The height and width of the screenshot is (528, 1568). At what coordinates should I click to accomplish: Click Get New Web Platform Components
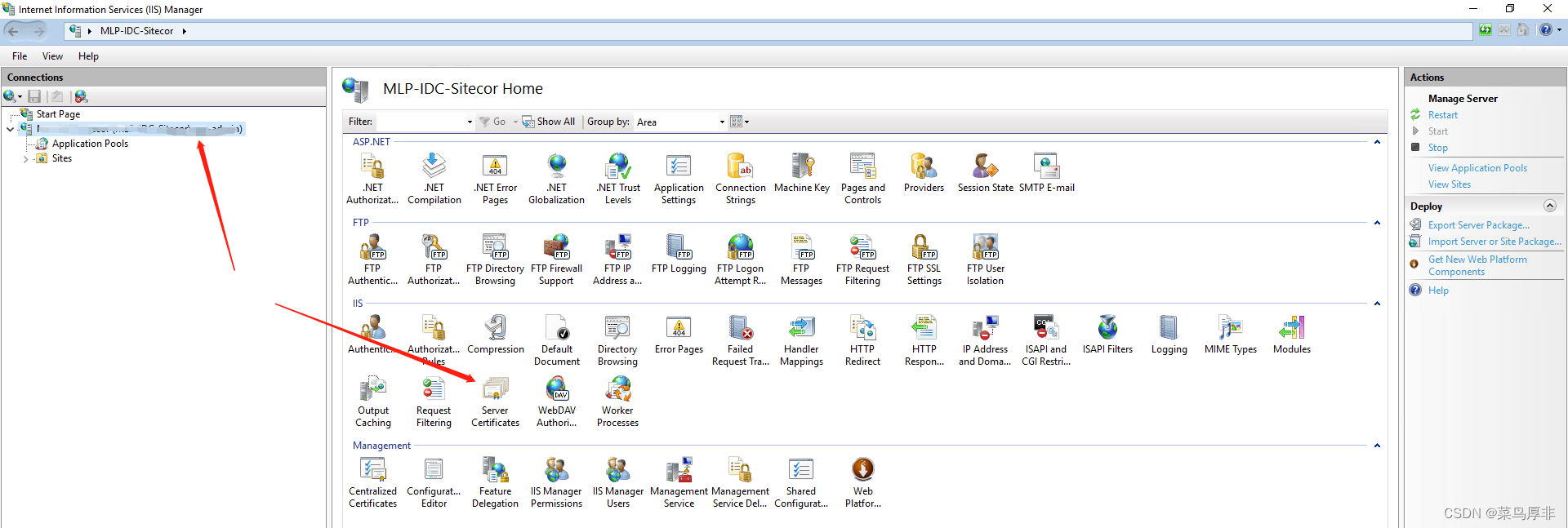(x=1477, y=265)
